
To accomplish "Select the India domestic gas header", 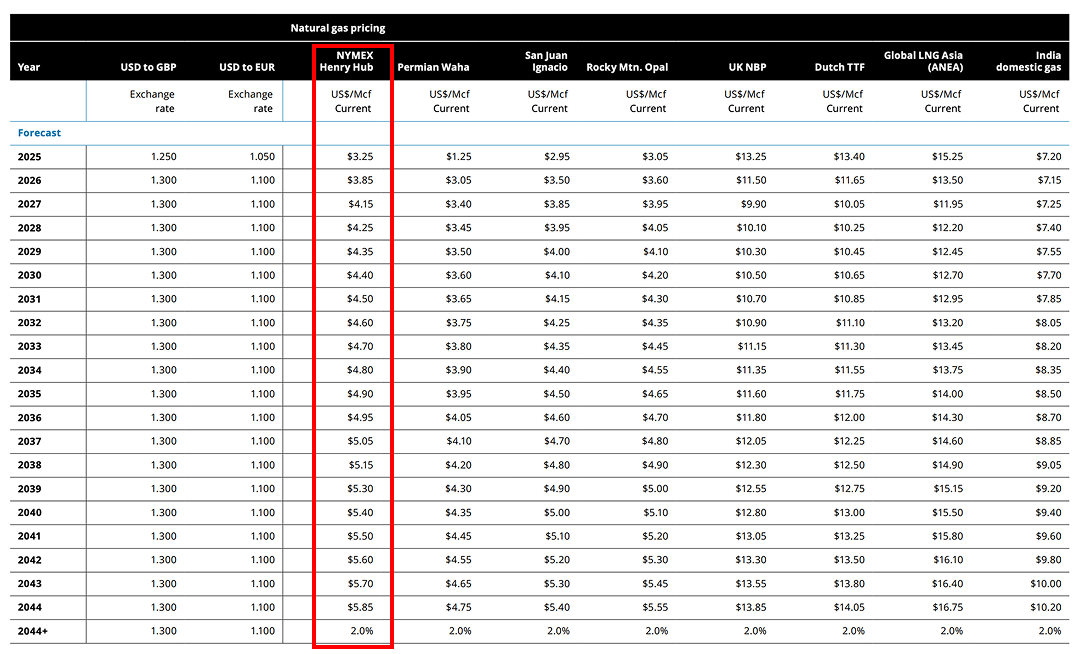I will 1028,61.
